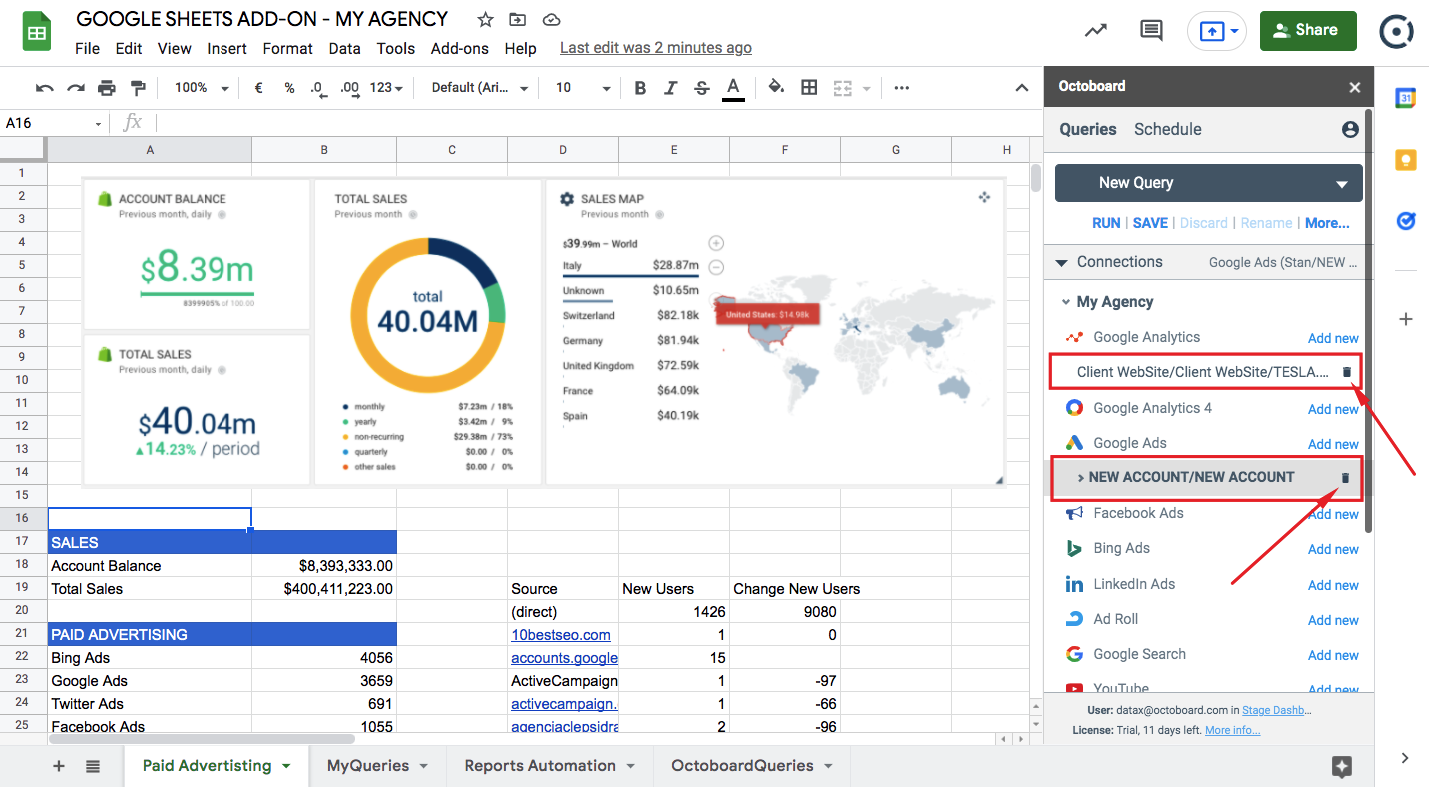Open the Add-ons menu

point(459,48)
